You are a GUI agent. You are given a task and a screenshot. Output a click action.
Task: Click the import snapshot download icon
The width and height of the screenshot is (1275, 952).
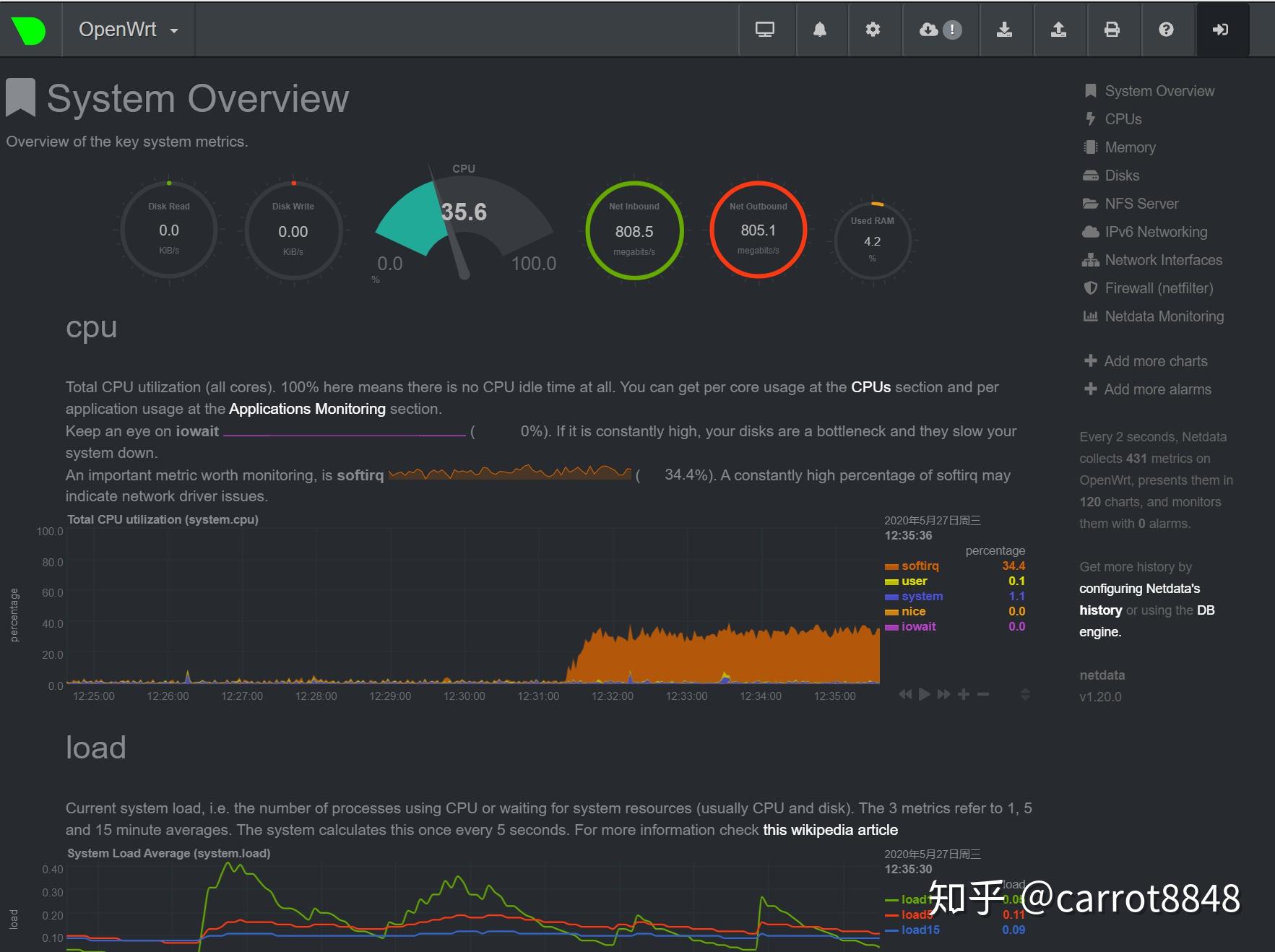[x=1005, y=30]
